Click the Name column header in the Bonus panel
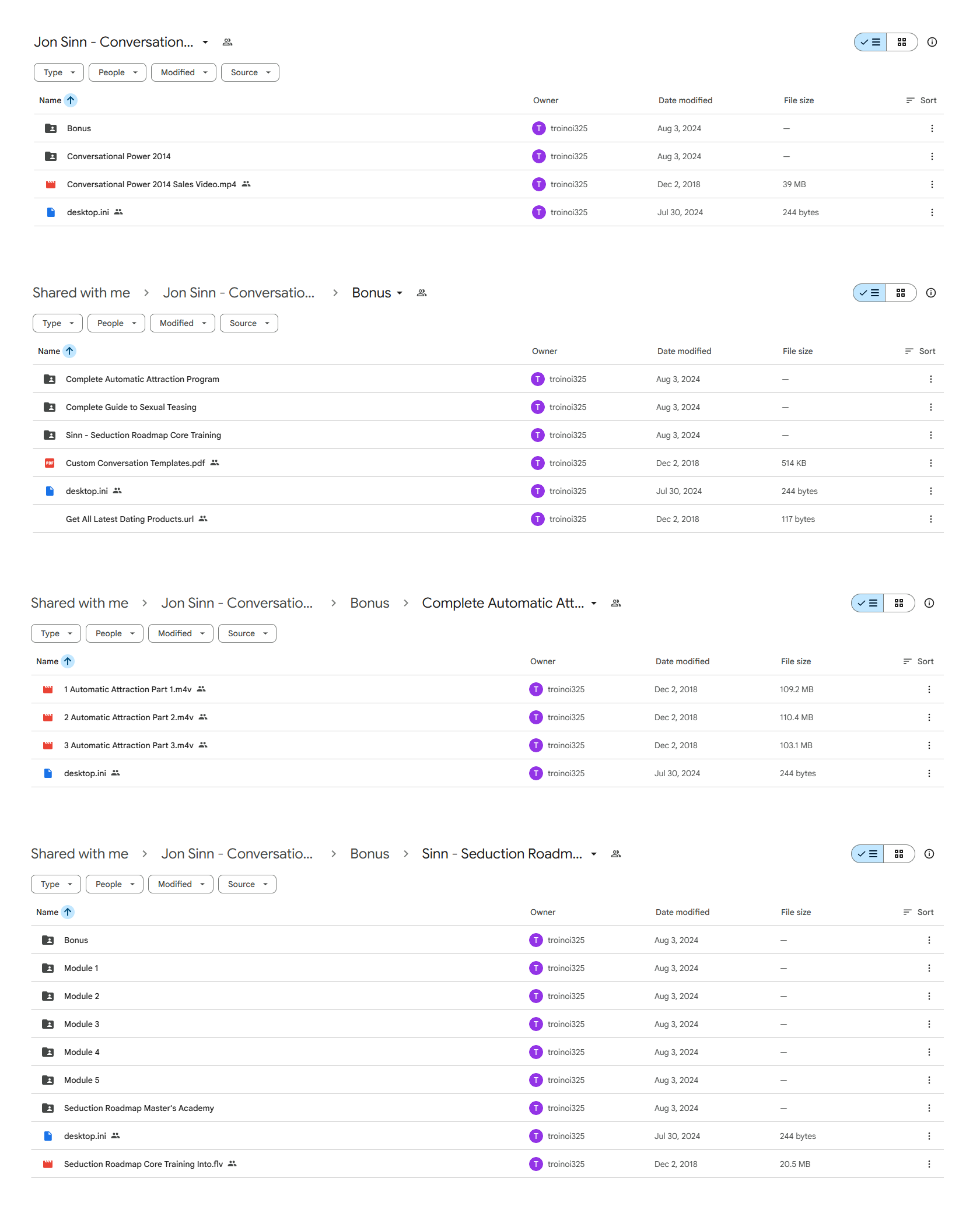980x1220 pixels. pos(49,351)
